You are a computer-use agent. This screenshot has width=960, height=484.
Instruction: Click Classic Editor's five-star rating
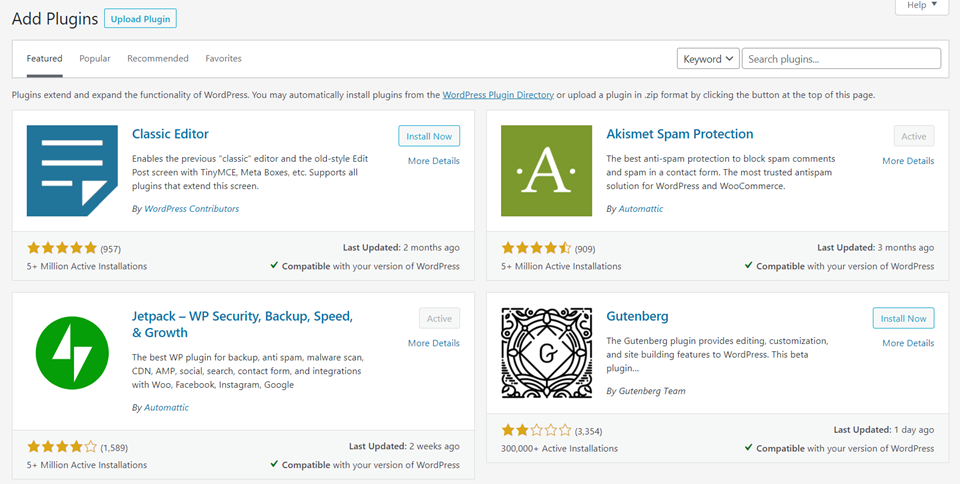click(x=62, y=248)
